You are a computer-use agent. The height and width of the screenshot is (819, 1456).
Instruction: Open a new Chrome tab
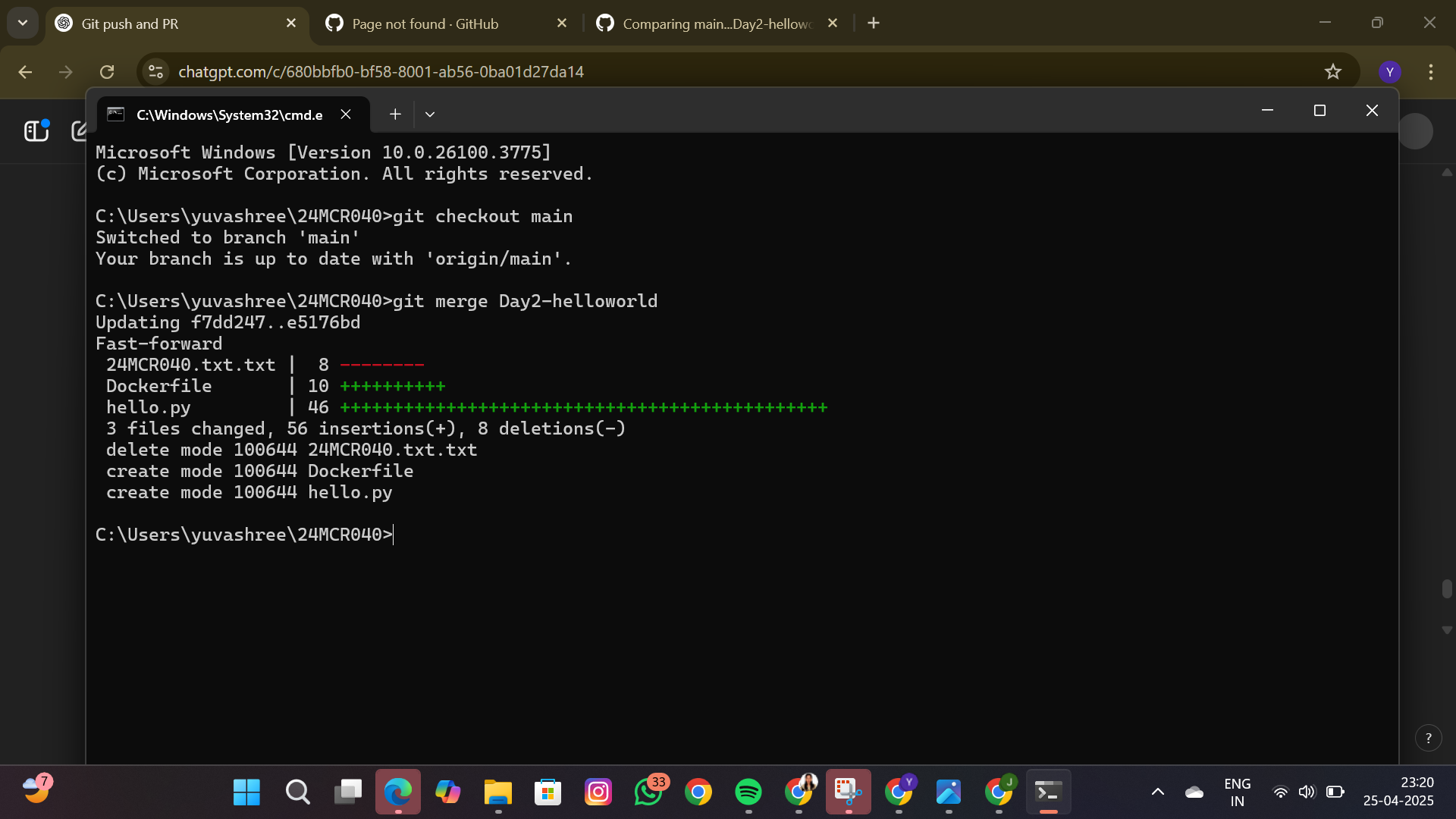click(x=874, y=24)
